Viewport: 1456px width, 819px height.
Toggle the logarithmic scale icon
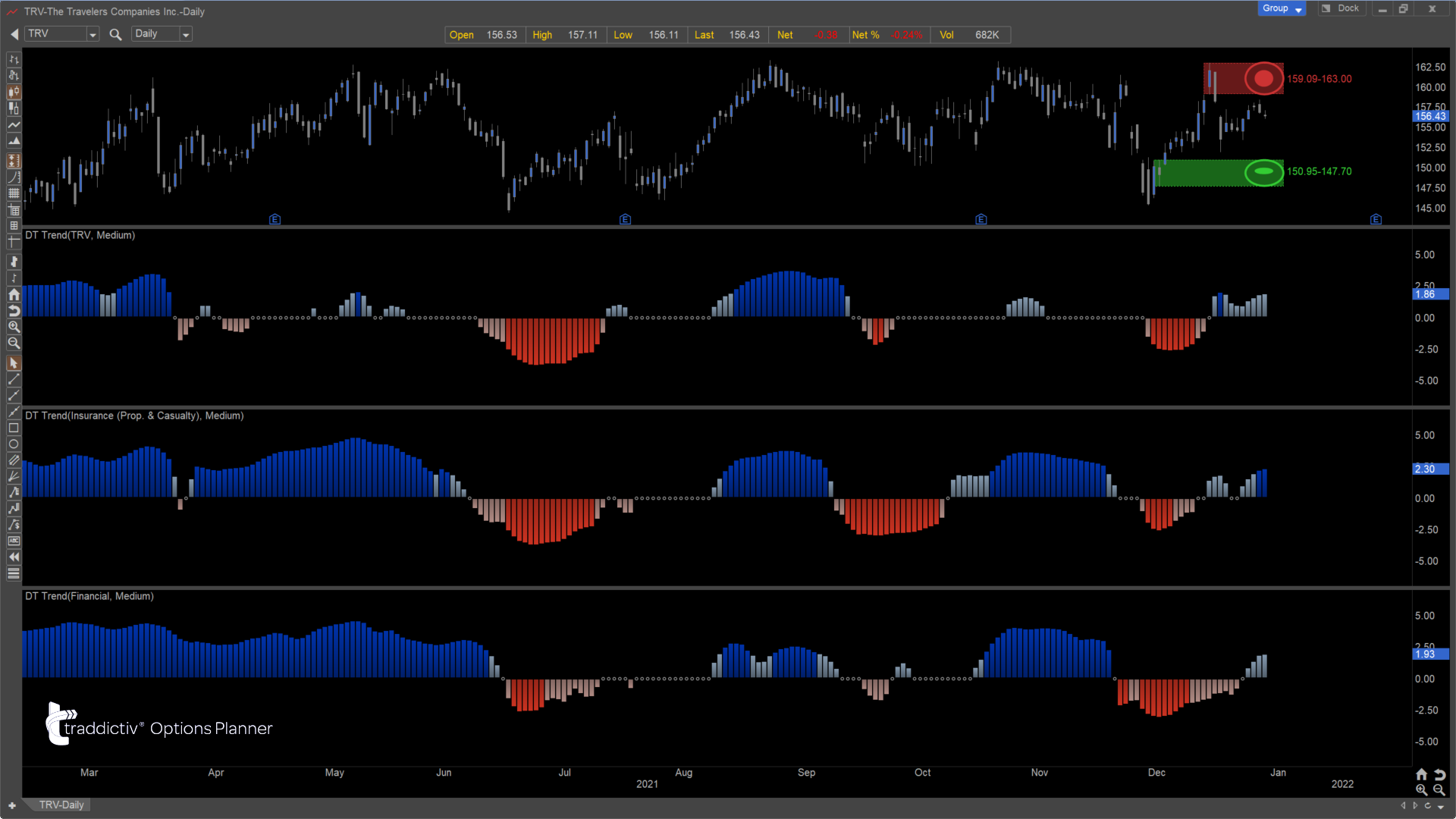[x=14, y=177]
